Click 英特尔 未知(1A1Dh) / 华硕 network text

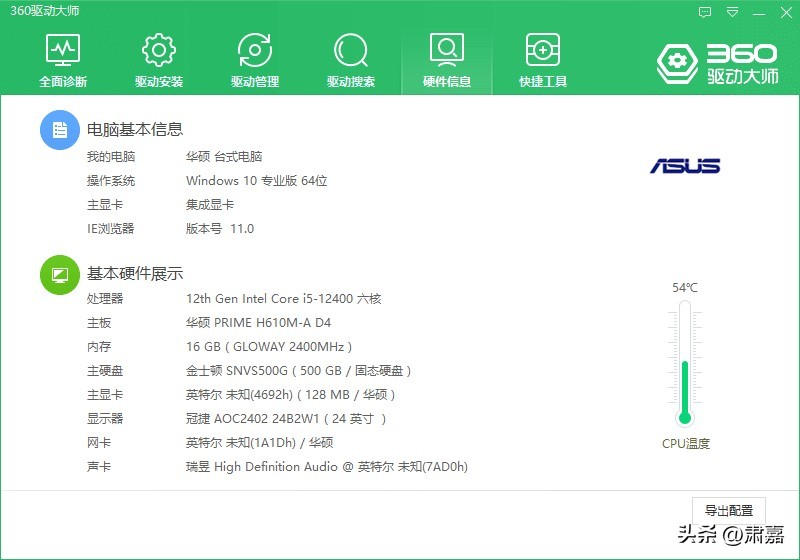click(x=260, y=443)
